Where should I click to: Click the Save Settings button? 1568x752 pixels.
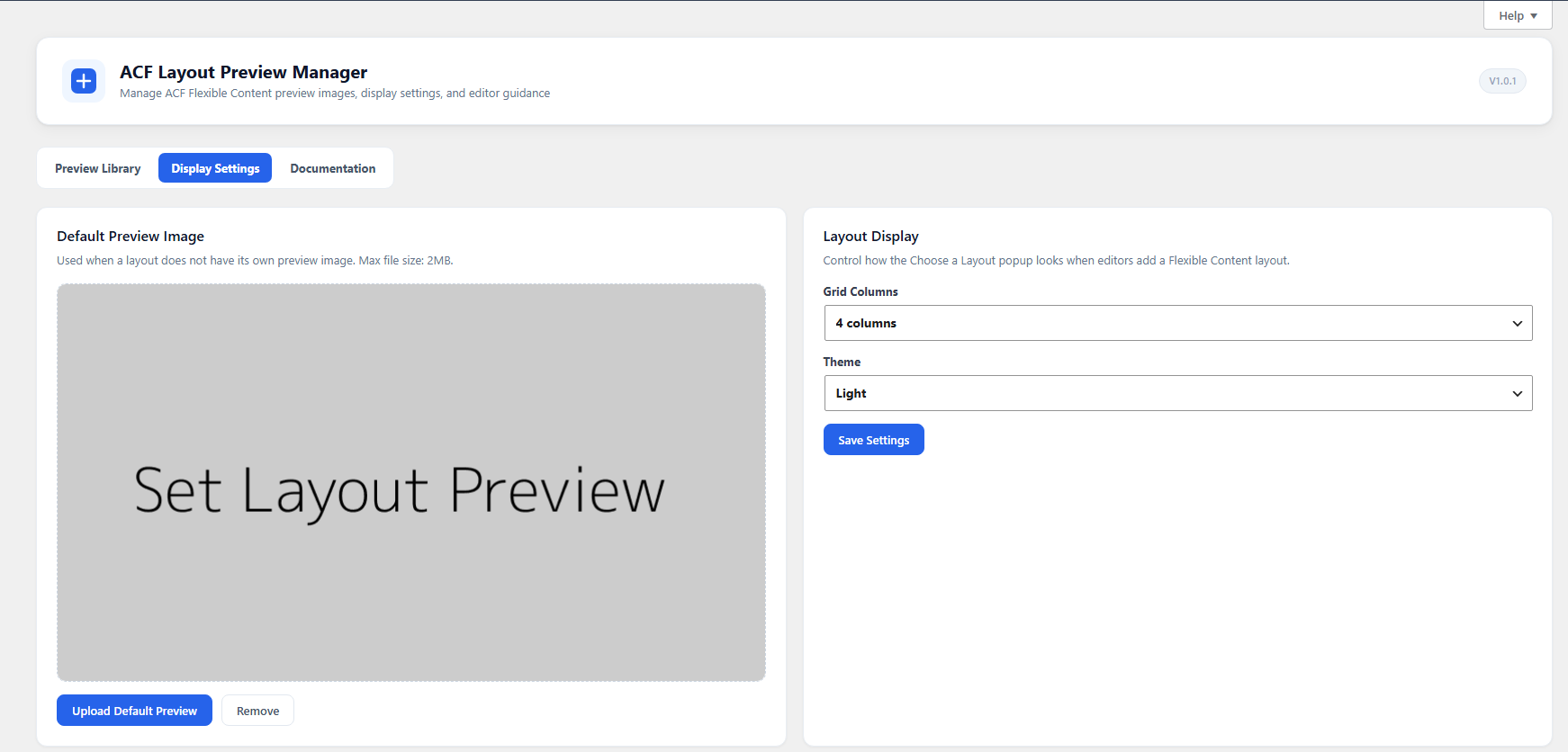coord(874,440)
